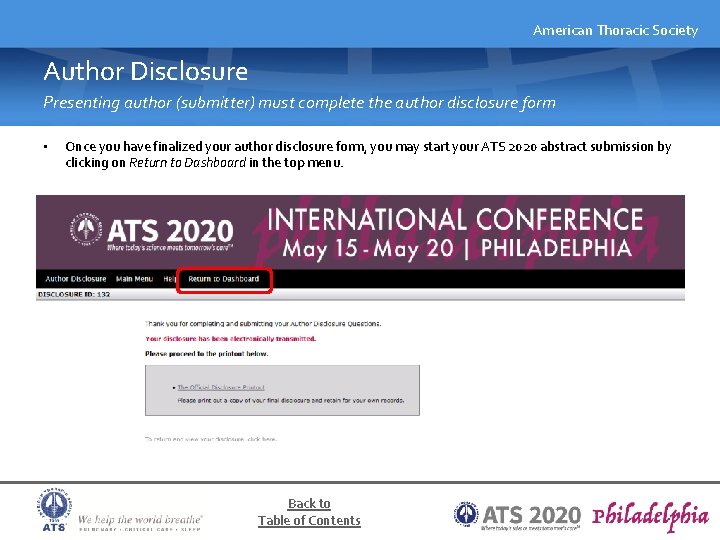Click the Philadelphia logo in the footer

650,516
